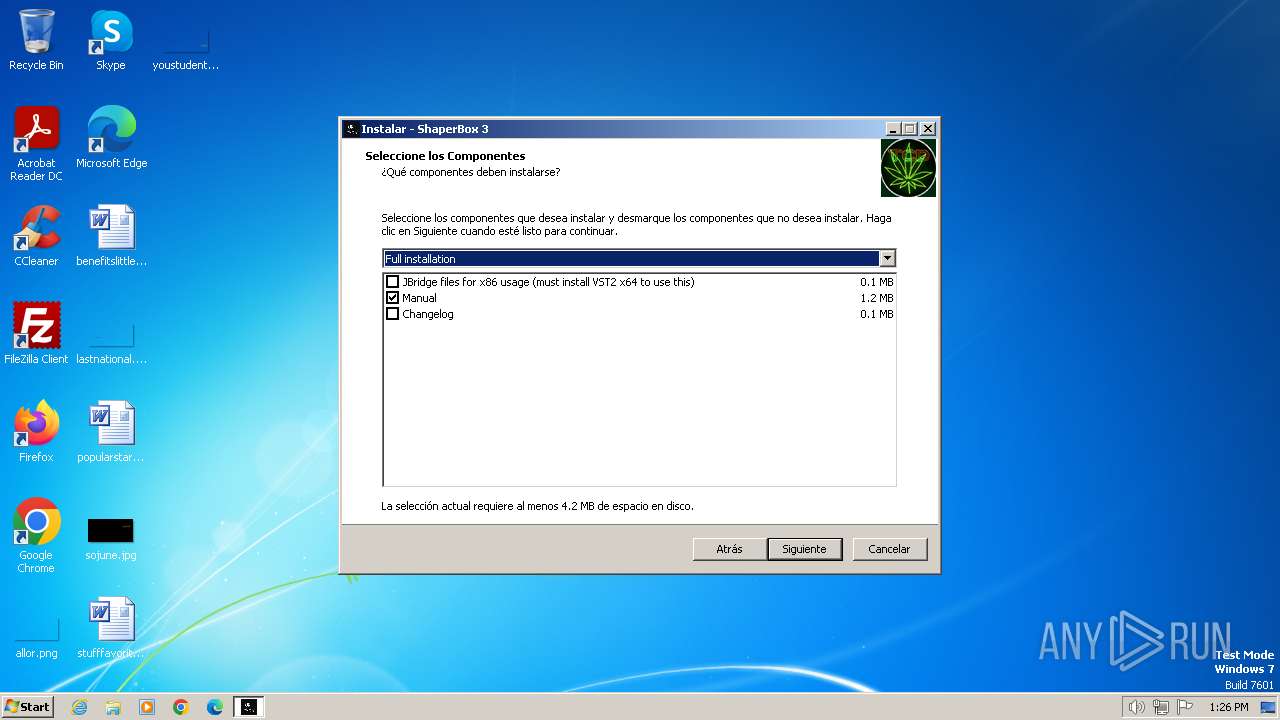This screenshot has height=720, width=1280.
Task: Open Chrome from the taskbar
Action: point(181,707)
